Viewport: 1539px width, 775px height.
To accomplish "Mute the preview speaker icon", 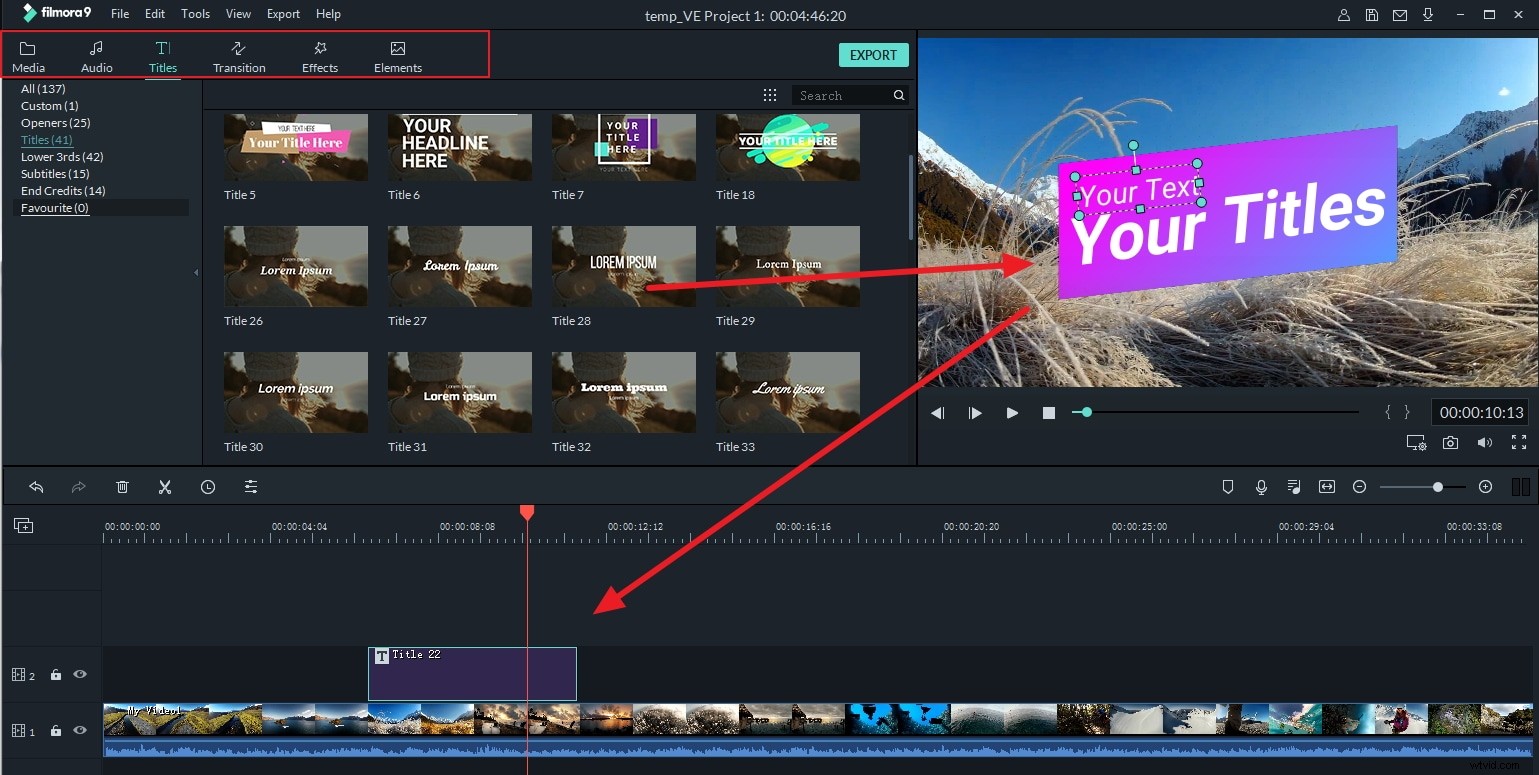I will click(1484, 442).
